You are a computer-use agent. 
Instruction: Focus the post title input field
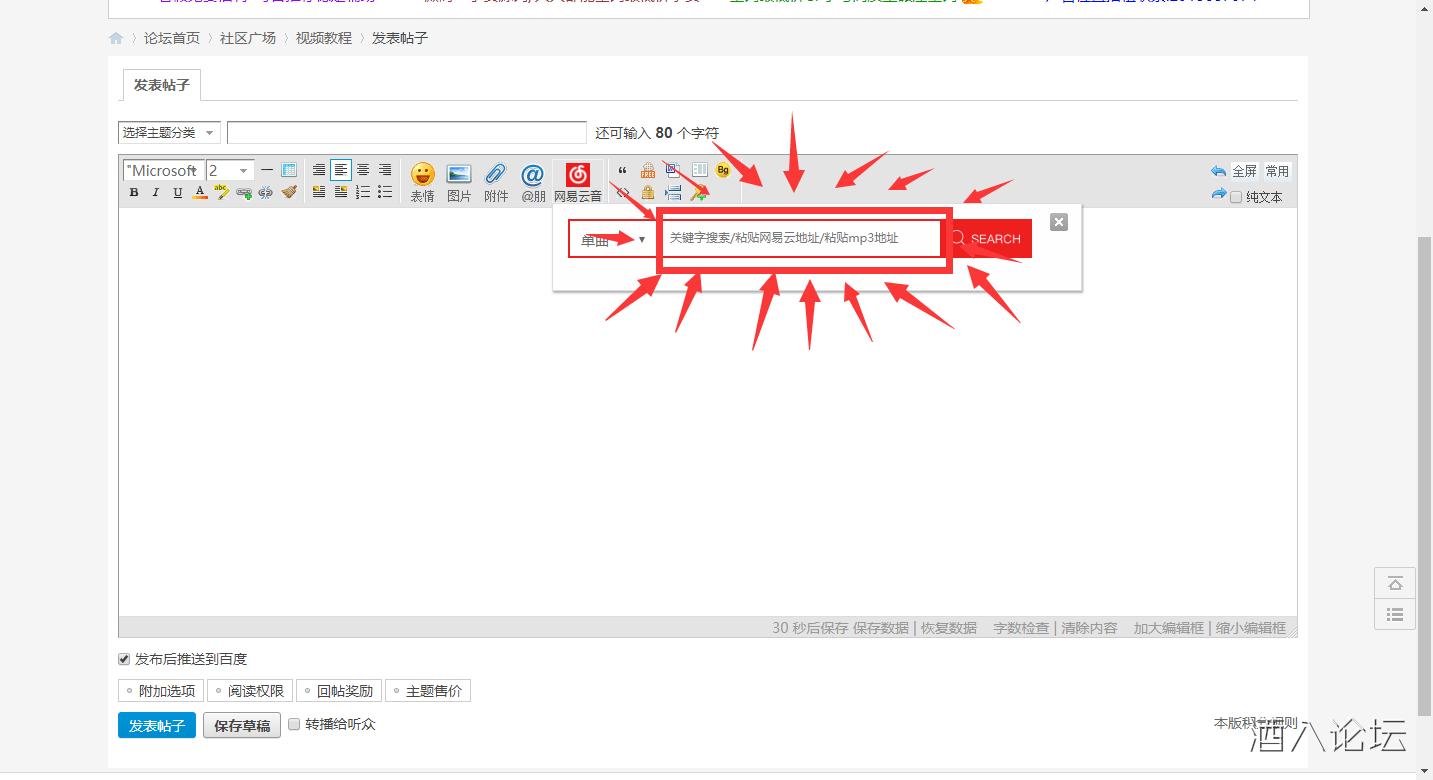pos(407,133)
